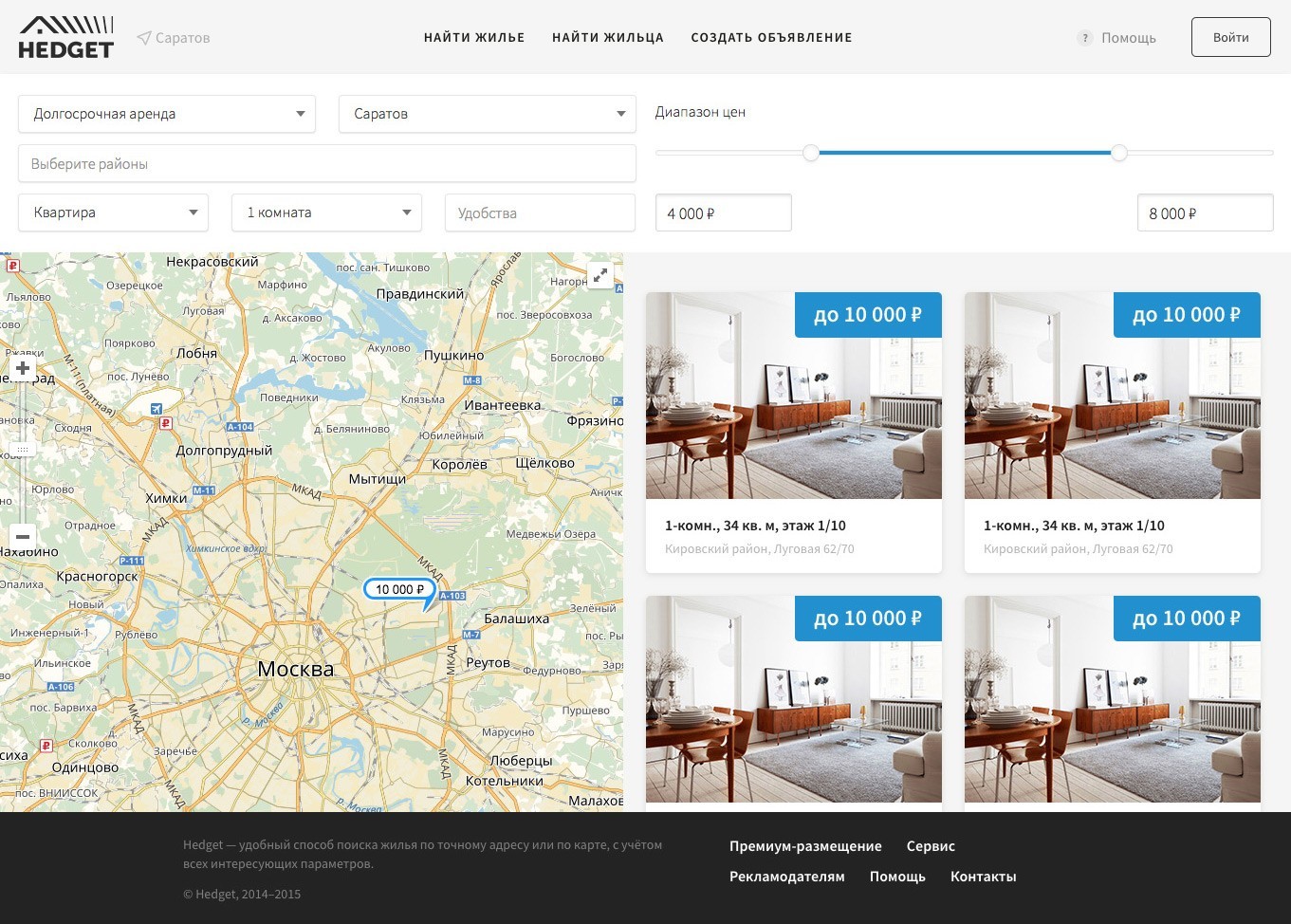
Task: Open the НАЙТИ ЖИЛЬЕ menu item
Action: point(474,38)
